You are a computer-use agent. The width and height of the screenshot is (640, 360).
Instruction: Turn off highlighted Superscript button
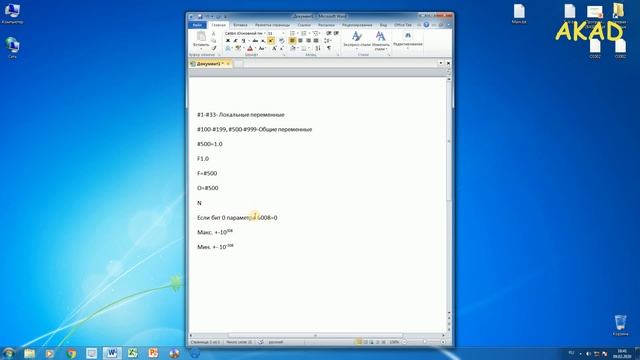click(x=271, y=40)
